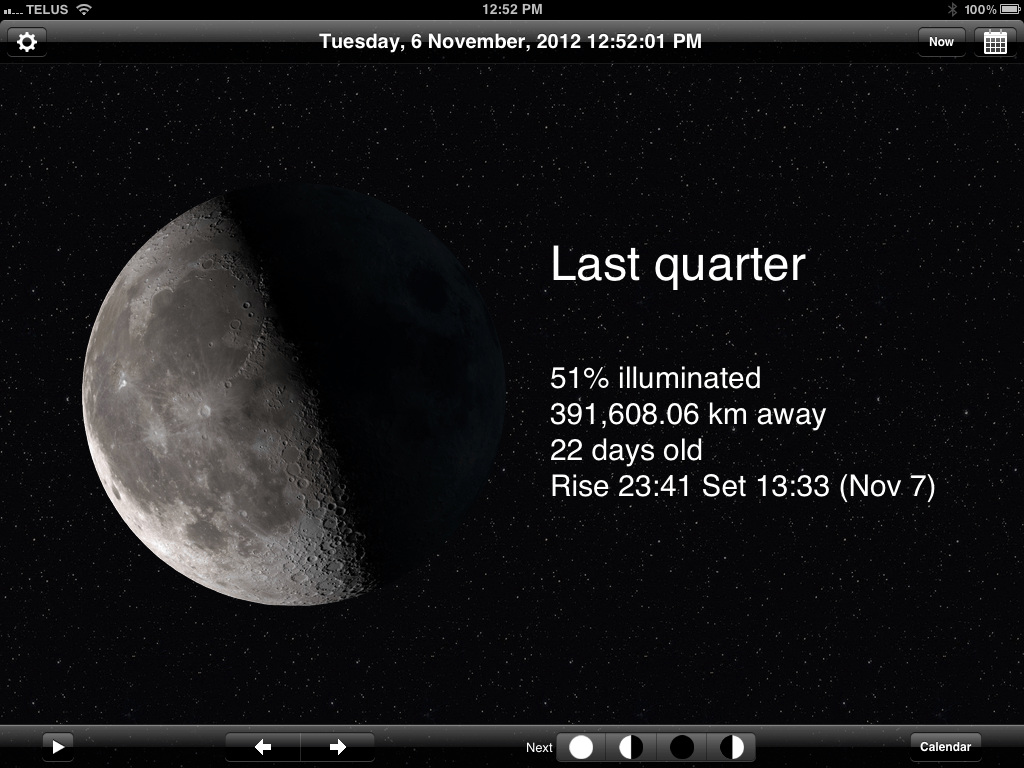This screenshot has height=768, width=1024.
Task: Tap the 22 days old line
Action: [x=626, y=450]
